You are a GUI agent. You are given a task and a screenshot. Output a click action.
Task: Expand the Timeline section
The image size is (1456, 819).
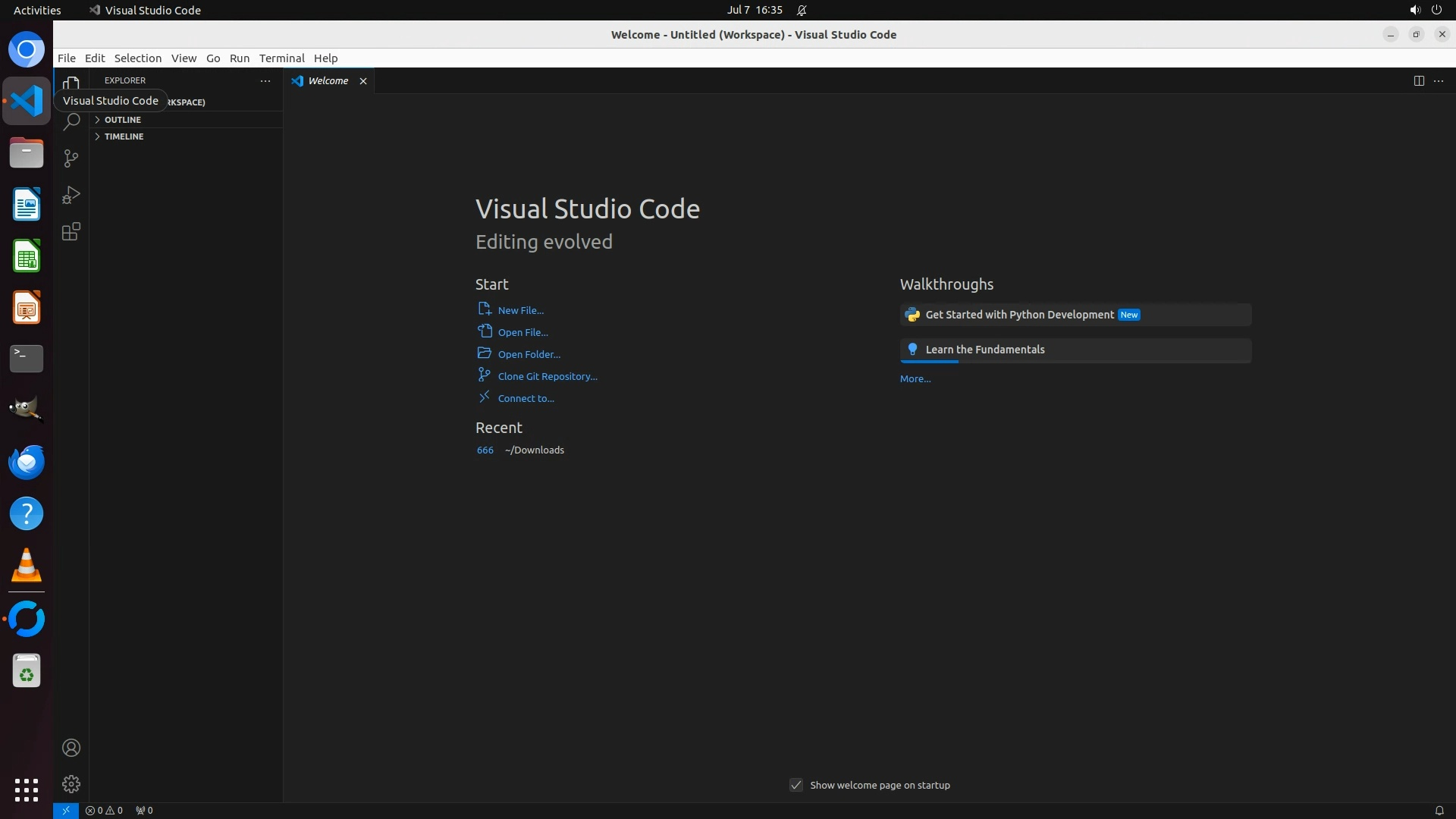pyautogui.click(x=124, y=136)
